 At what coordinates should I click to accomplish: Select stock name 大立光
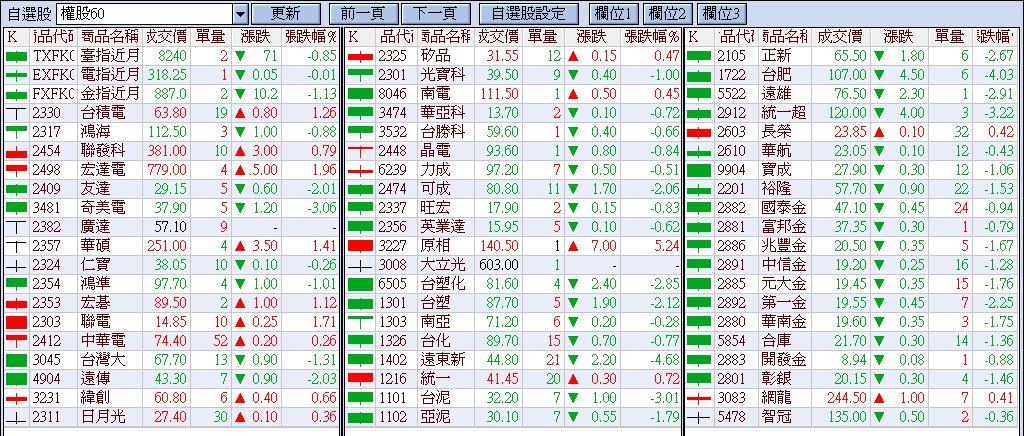(x=443, y=266)
